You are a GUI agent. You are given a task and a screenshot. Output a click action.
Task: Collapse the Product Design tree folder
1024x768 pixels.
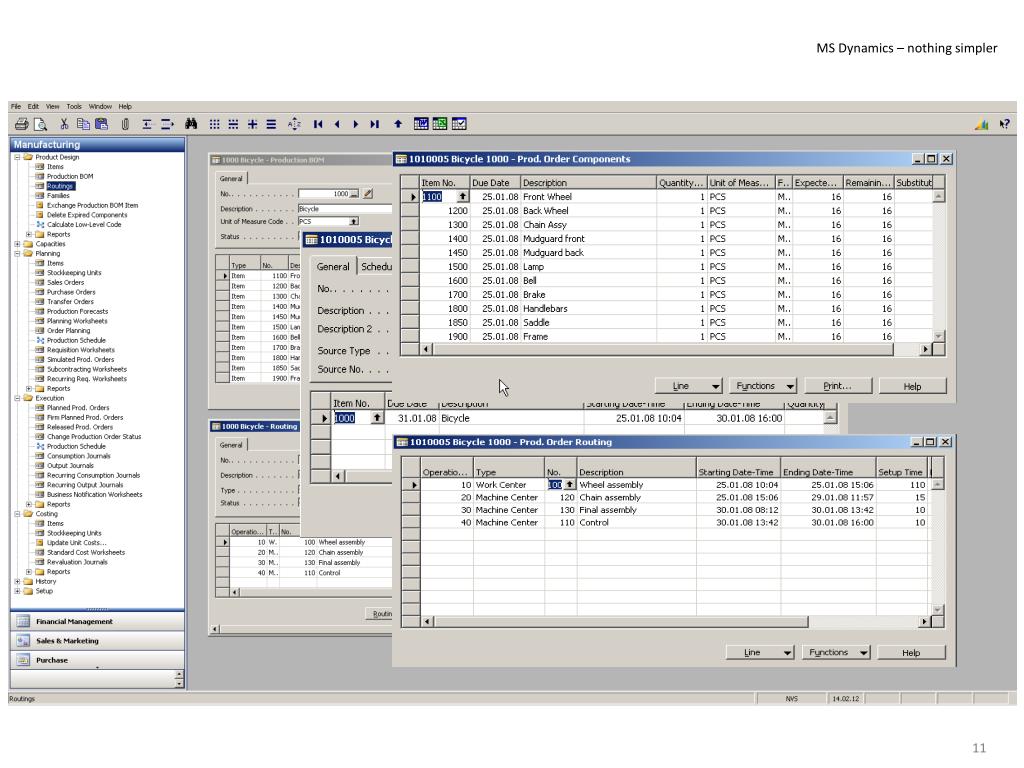click(17, 157)
